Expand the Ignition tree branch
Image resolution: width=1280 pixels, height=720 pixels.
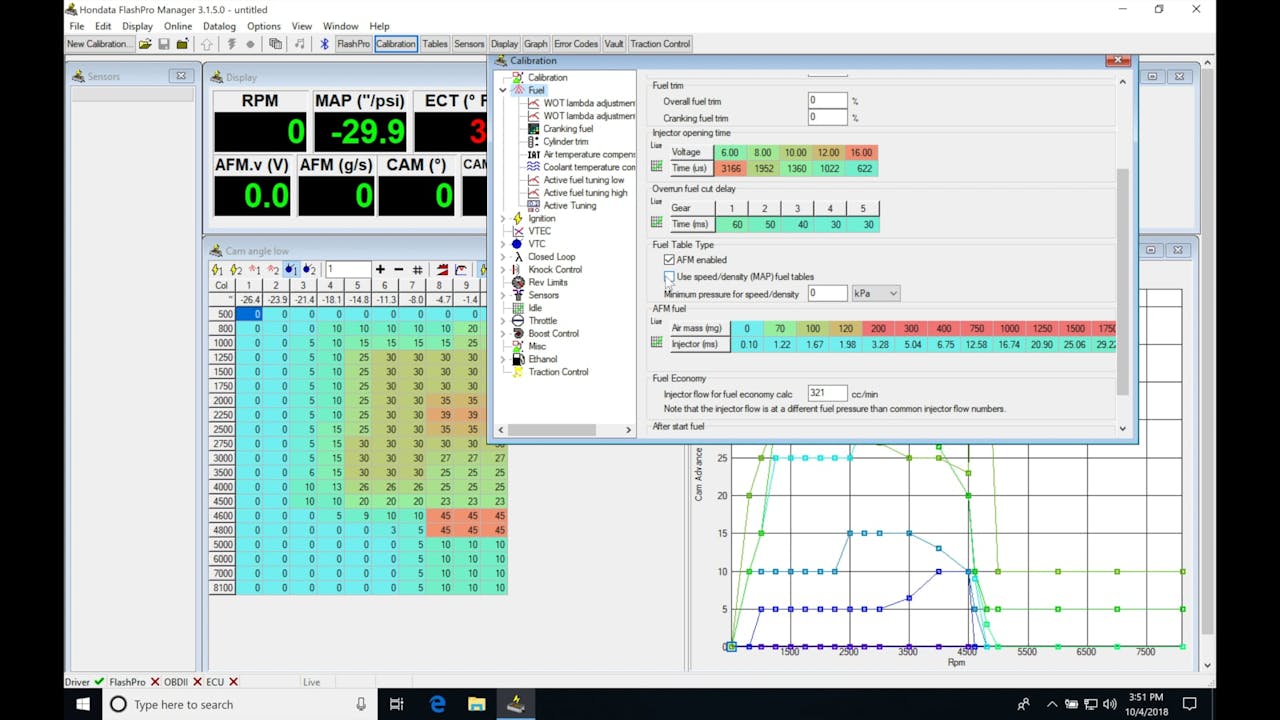503,218
